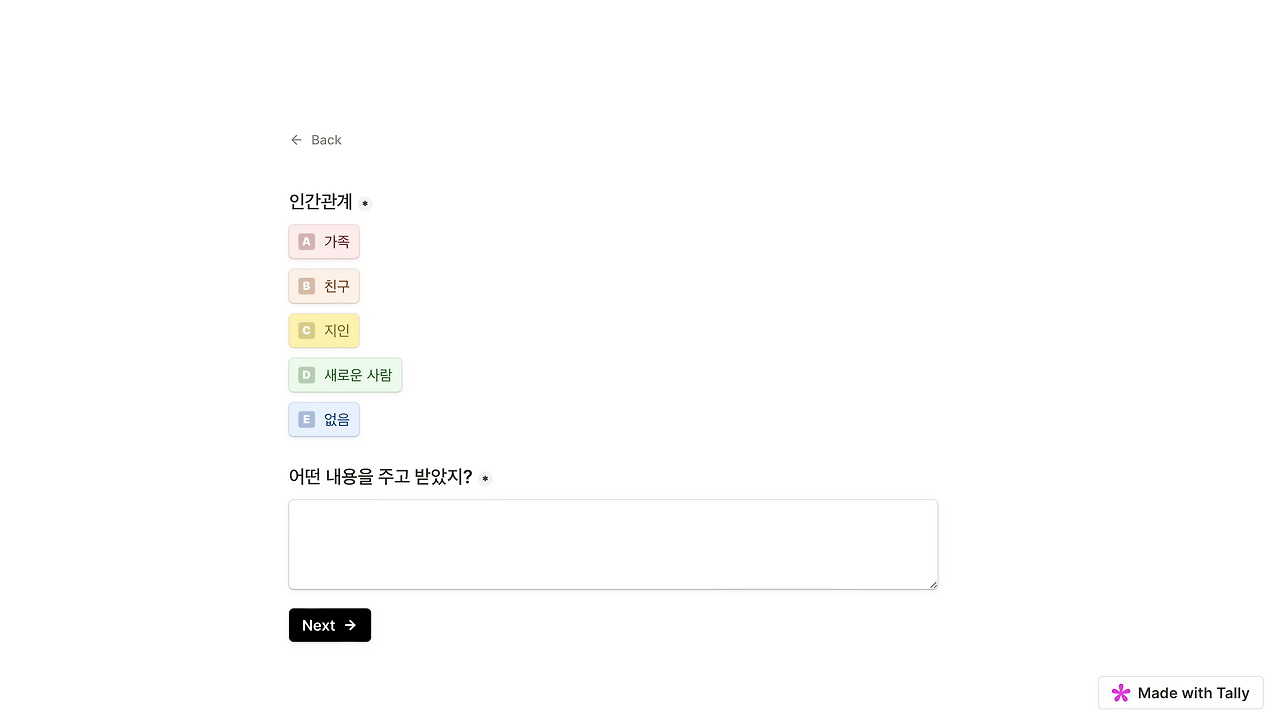The image size is (1280, 726).
Task: Click the pink Tally flower logo
Action: 1121,693
